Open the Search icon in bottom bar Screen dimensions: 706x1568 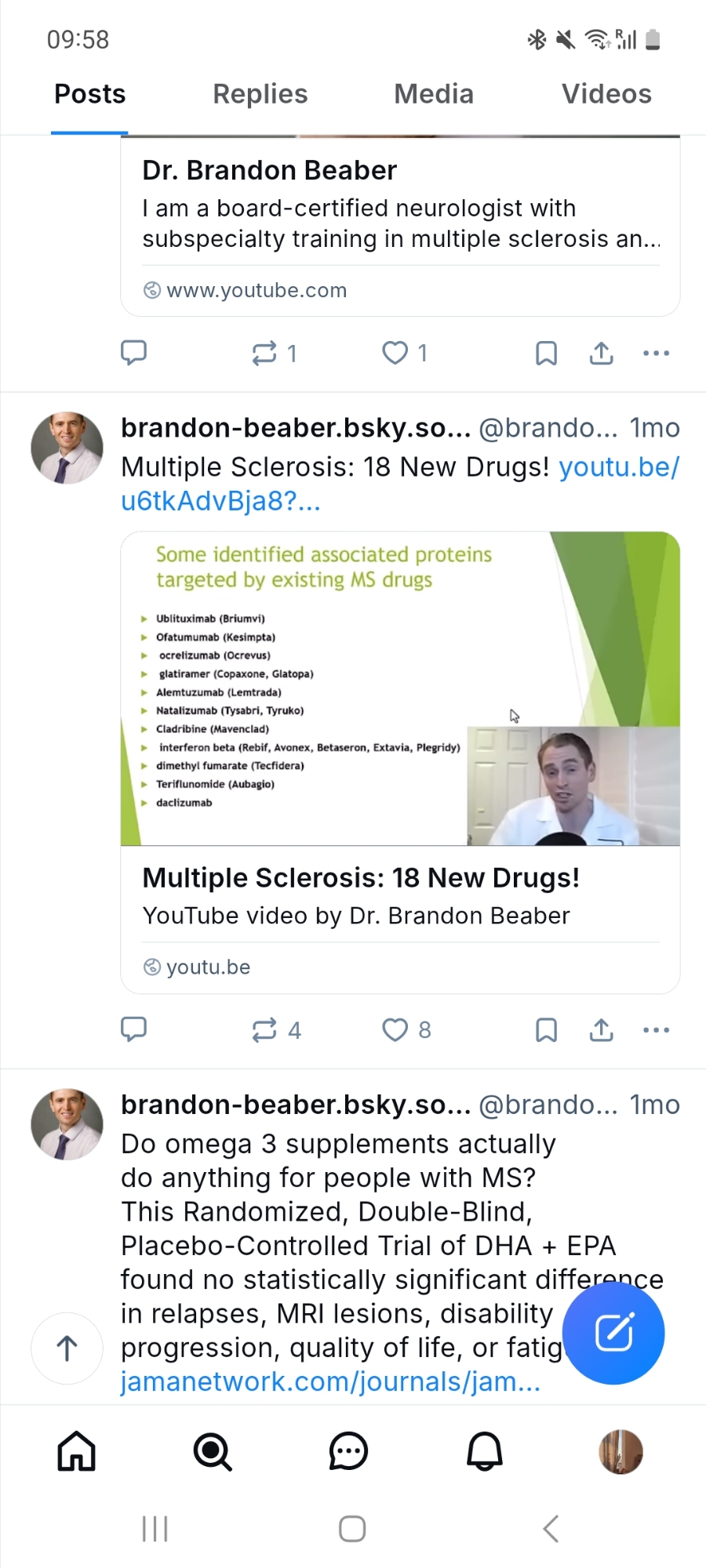click(x=213, y=1451)
